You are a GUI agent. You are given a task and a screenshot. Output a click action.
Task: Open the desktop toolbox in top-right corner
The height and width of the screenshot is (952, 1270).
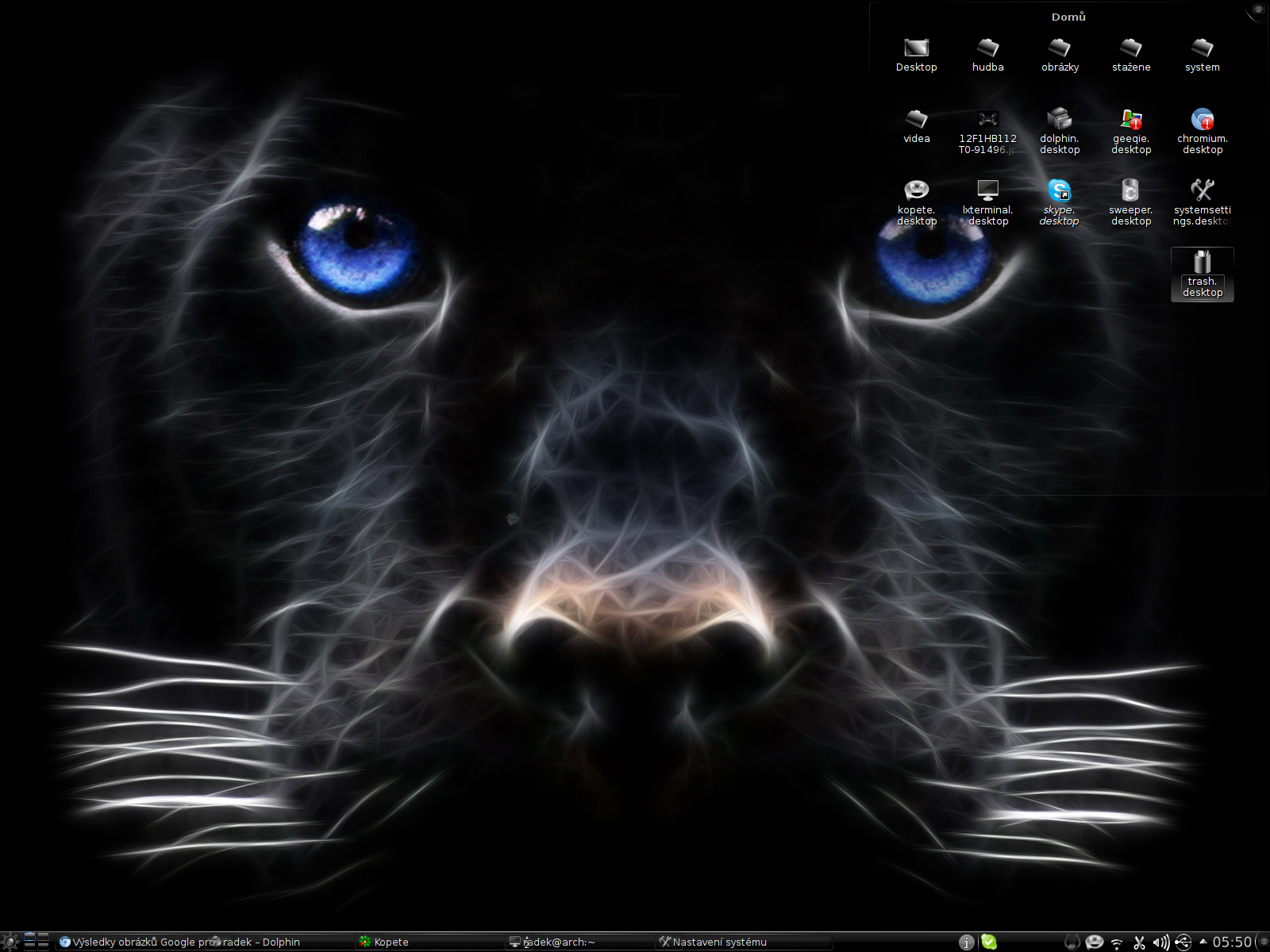tap(1259, 9)
